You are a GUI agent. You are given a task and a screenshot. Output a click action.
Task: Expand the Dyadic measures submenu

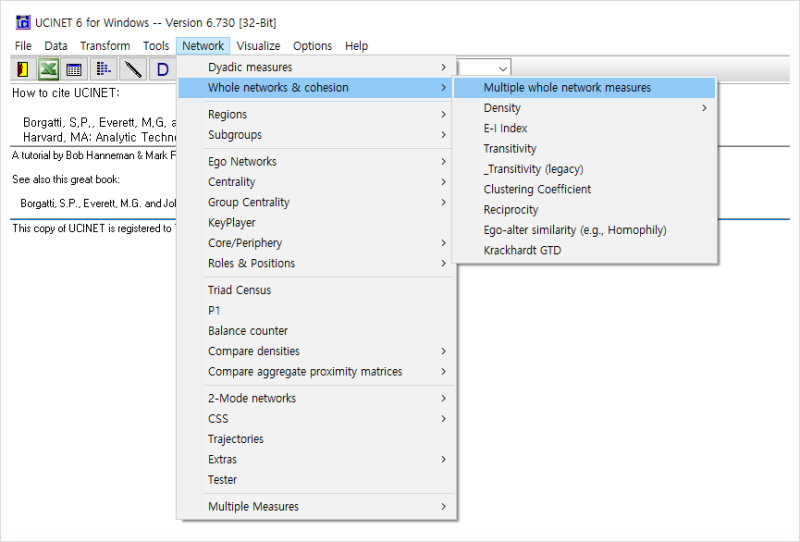point(316,67)
